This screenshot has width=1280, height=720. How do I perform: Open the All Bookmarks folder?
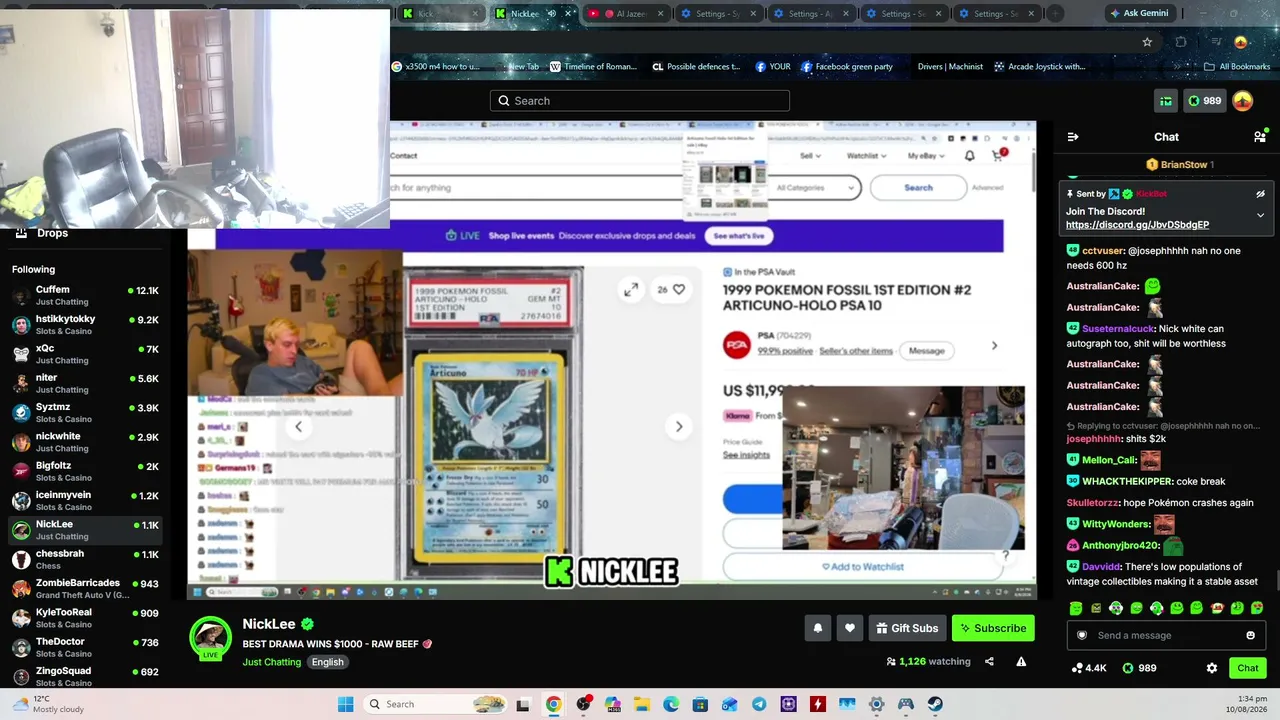click(1237, 67)
